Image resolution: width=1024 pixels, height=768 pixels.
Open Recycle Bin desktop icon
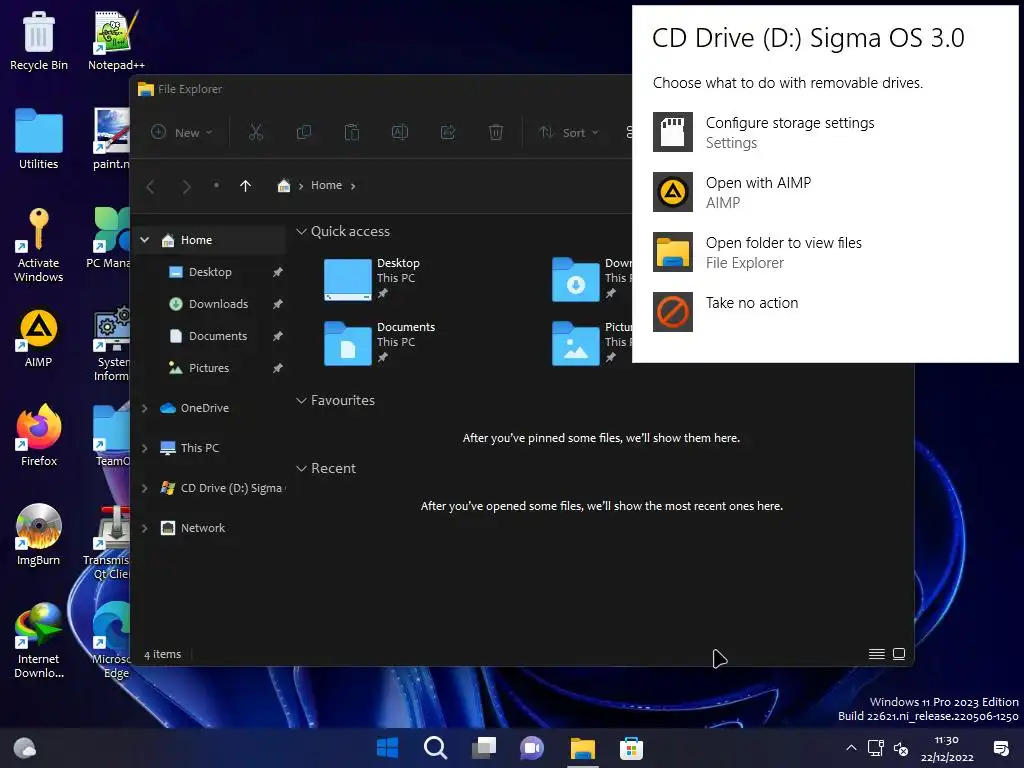click(x=39, y=40)
